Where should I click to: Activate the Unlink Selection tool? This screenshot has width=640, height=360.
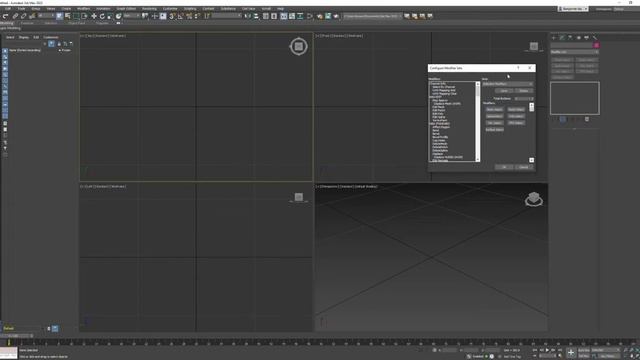tap(23, 16)
